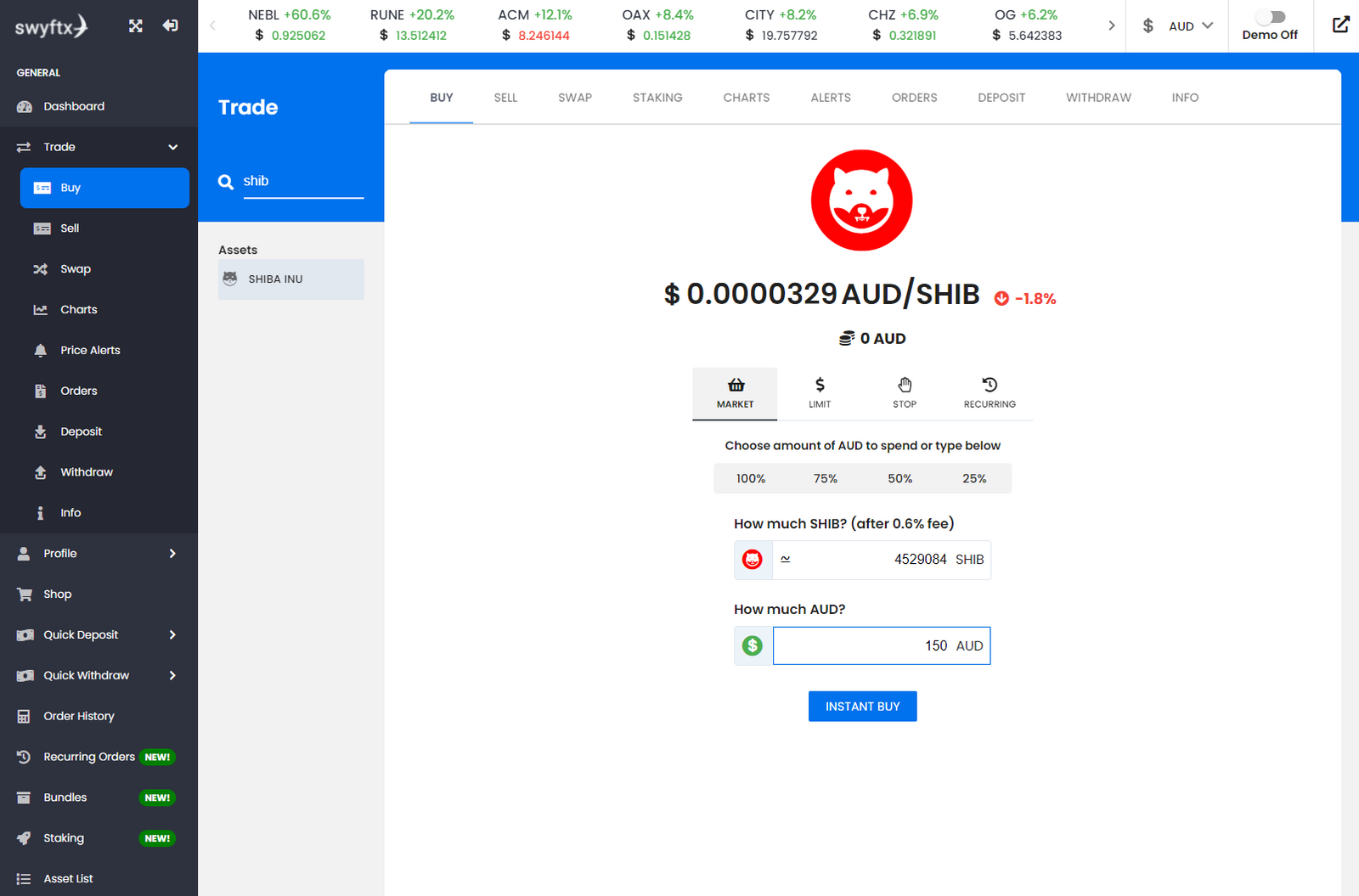Image resolution: width=1359 pixels, height=896 pixels.
Task: Select the RECURRING order type
Action: (990, 394)
